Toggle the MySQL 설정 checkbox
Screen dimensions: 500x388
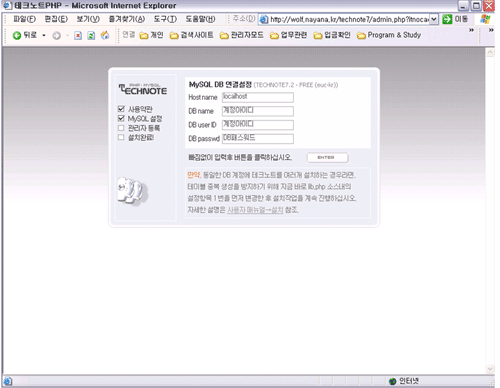click(x=121, y=118)
